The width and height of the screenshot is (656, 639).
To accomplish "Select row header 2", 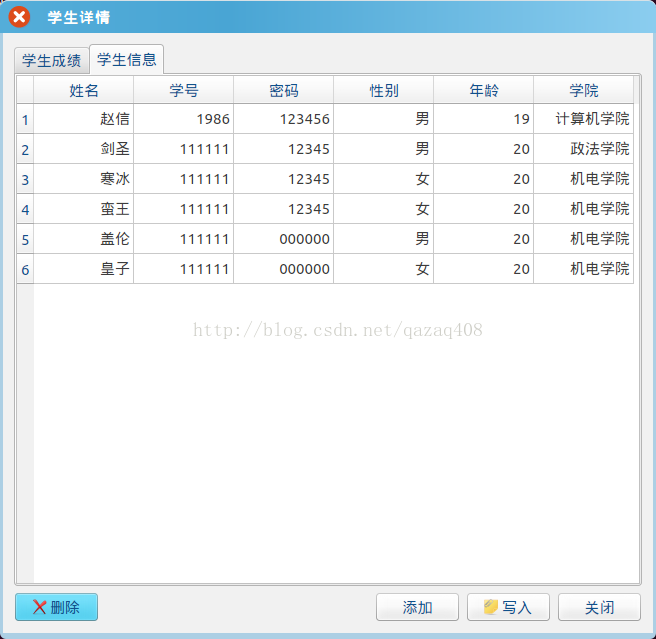I will click(25, 149).
